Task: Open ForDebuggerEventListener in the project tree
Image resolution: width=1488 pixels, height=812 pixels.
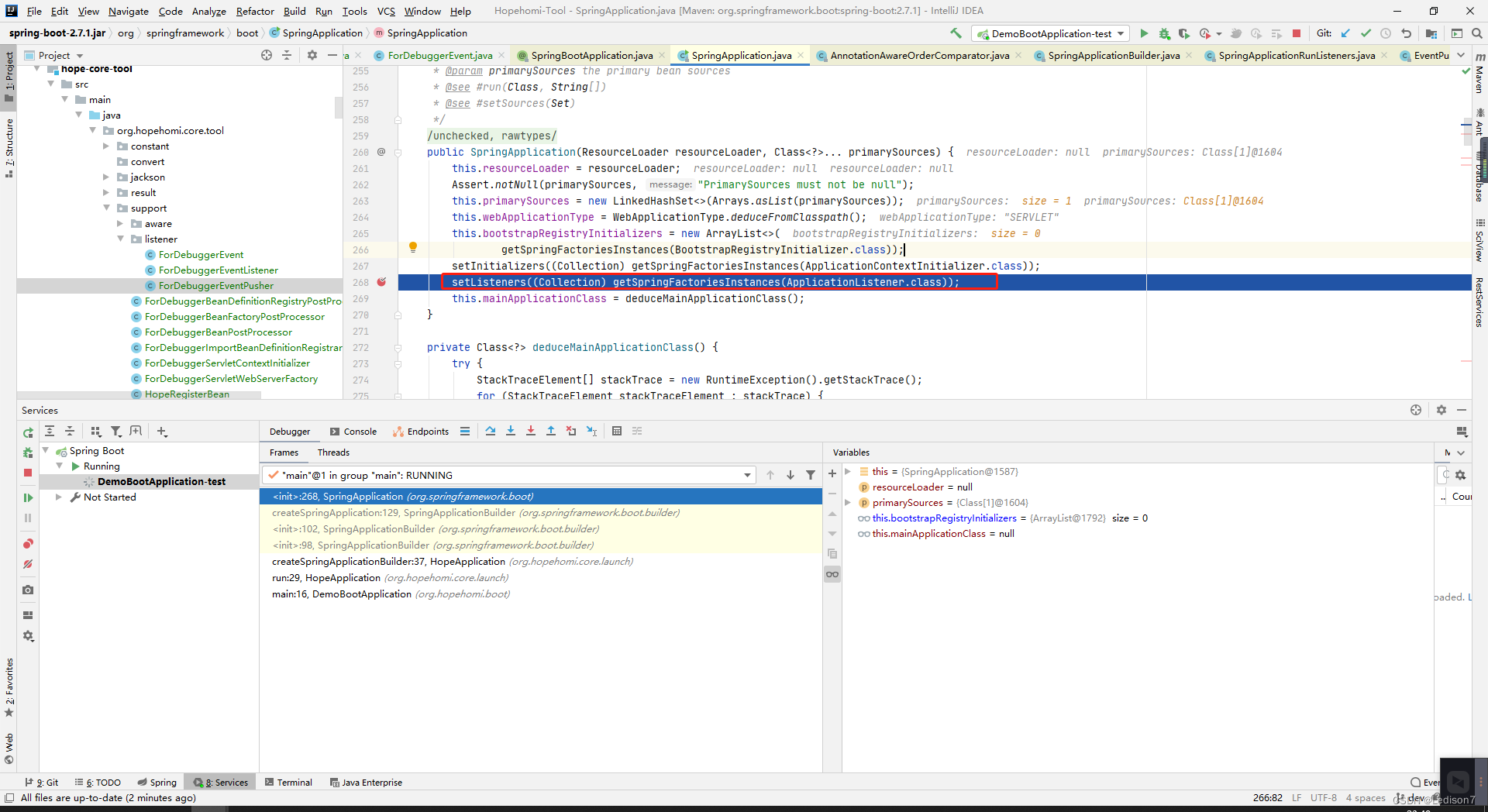Action: [218, 270]
